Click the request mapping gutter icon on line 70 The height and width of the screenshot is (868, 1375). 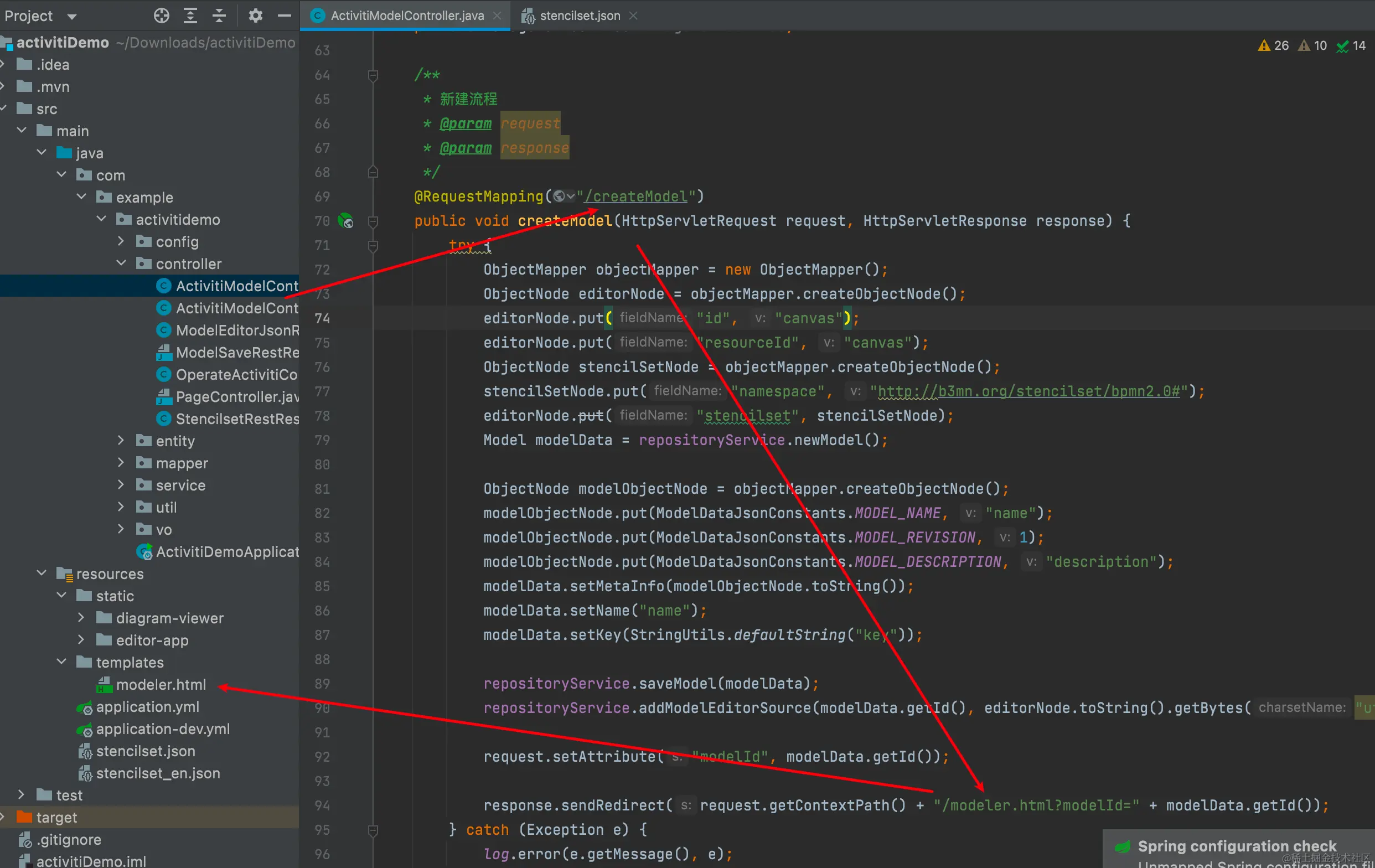click(x=346, y=220)
